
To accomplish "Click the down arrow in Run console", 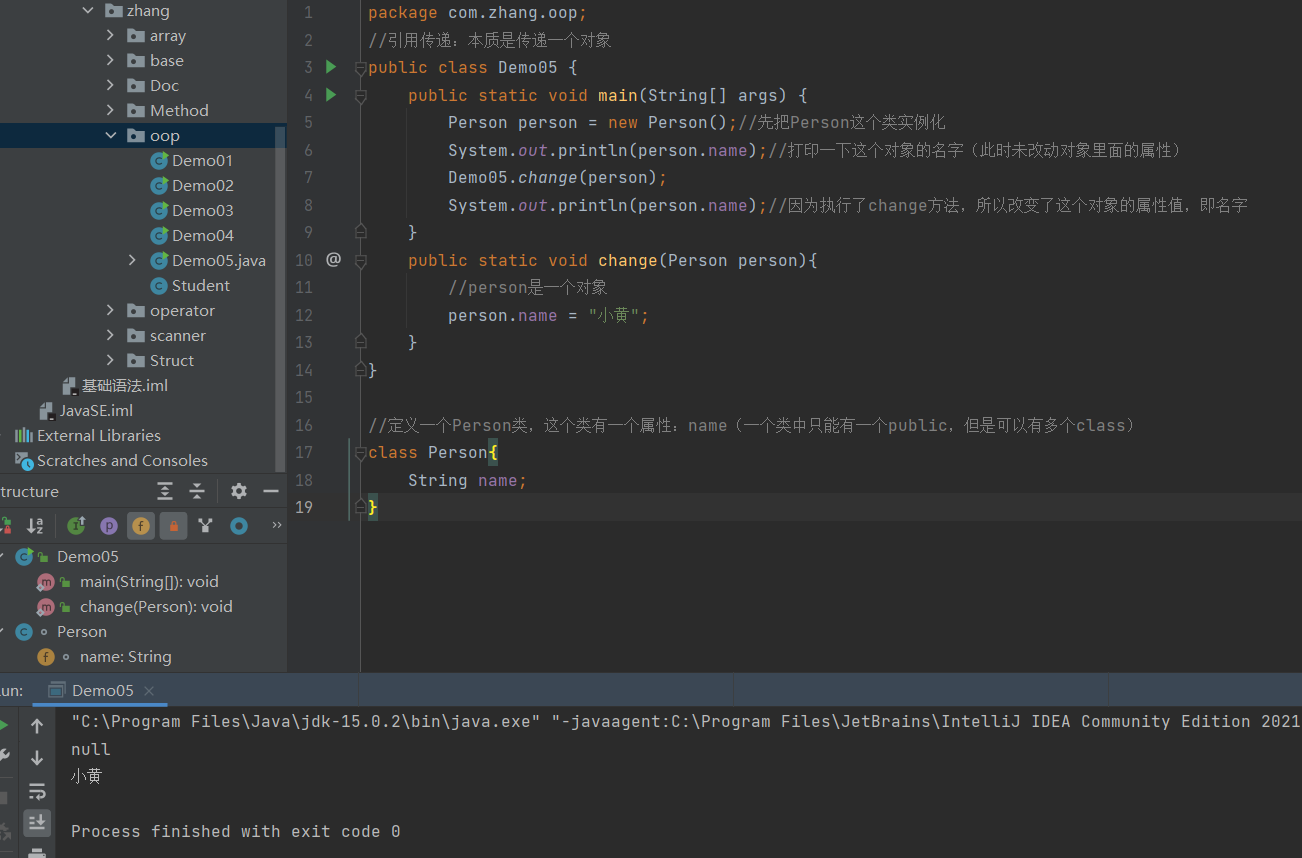I will click(37, 758).
